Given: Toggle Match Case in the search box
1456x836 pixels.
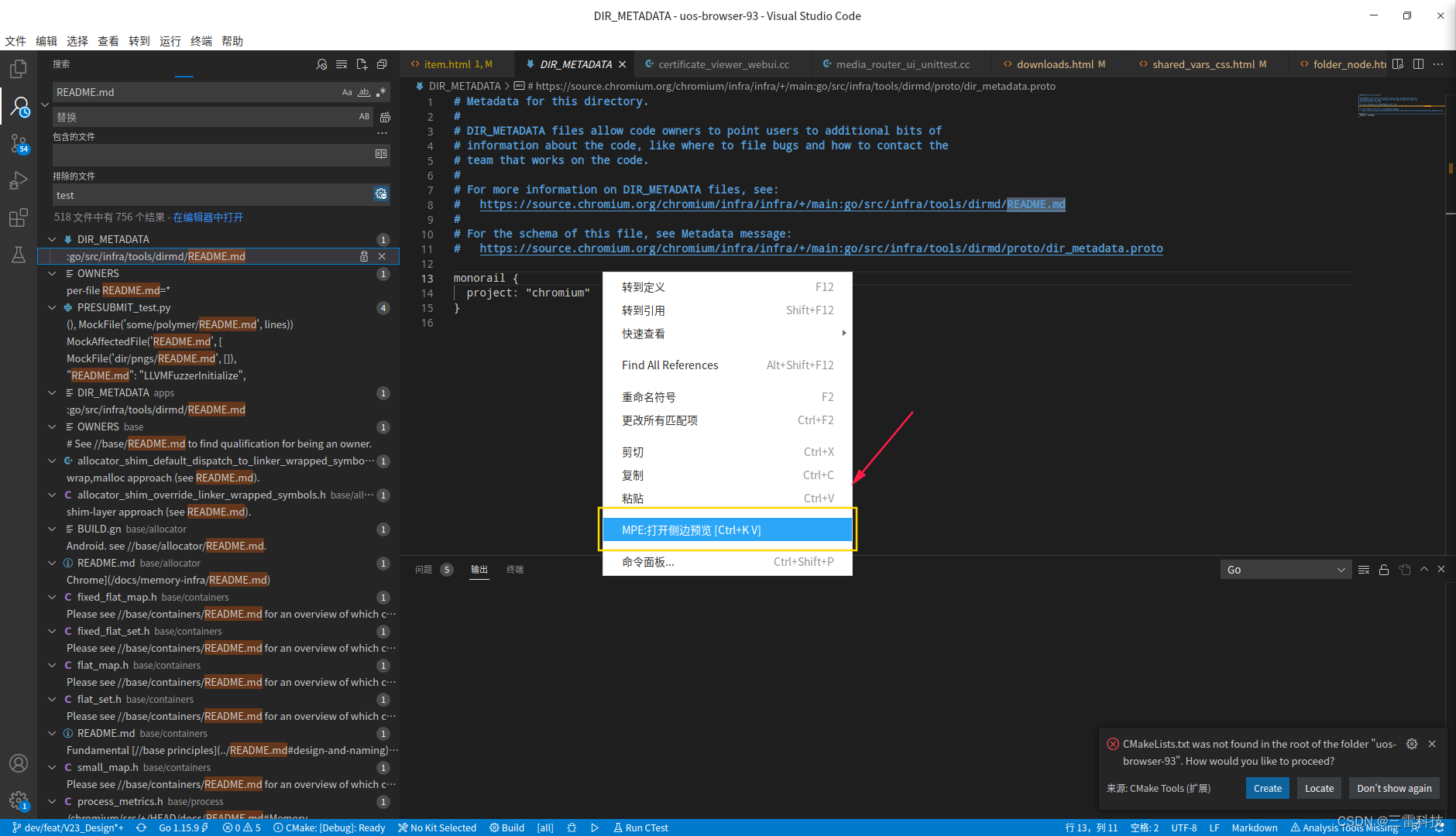Looking at the screenshot, I should [x=346, y=92].
